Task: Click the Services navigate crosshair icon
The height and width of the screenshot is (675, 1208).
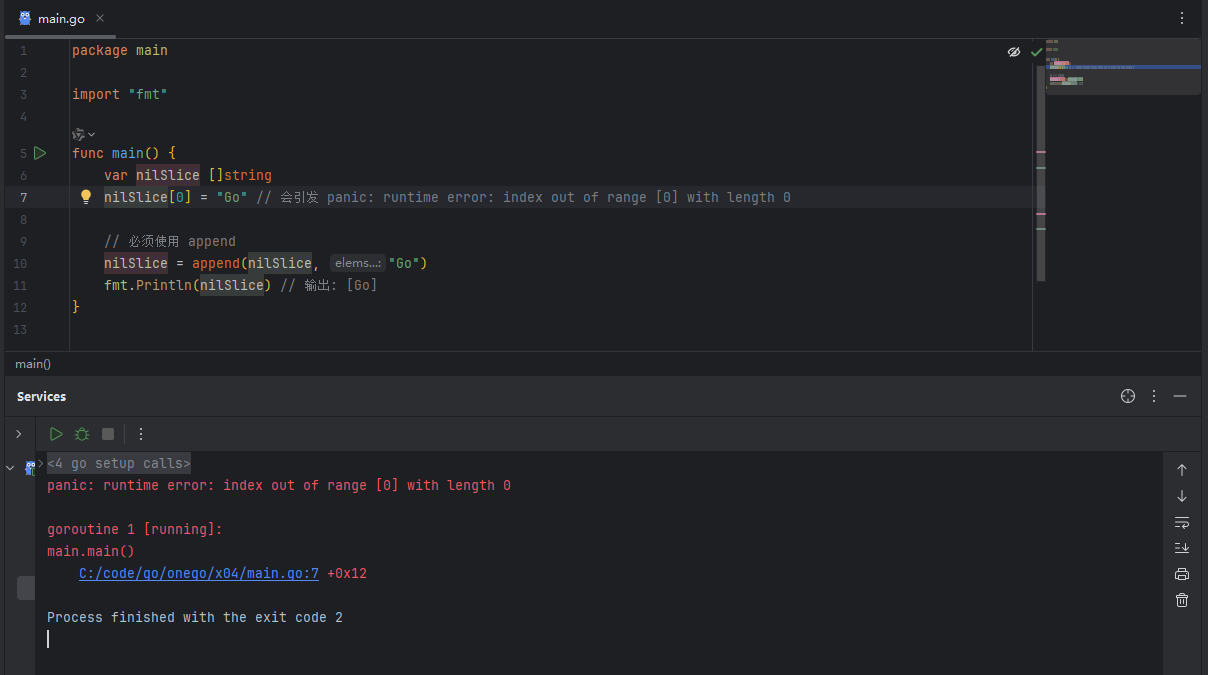Action: pos(1128,396)
